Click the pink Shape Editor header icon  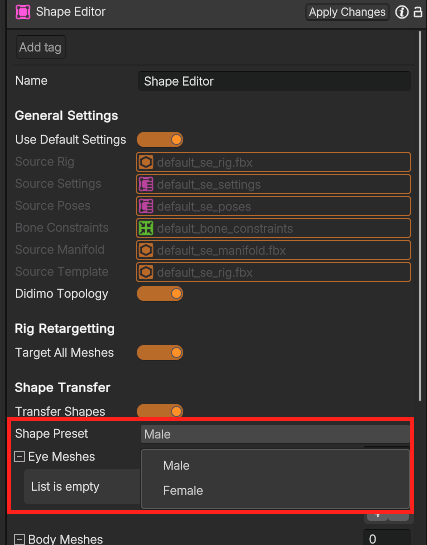pyautogui.click(x=23, y=12)
